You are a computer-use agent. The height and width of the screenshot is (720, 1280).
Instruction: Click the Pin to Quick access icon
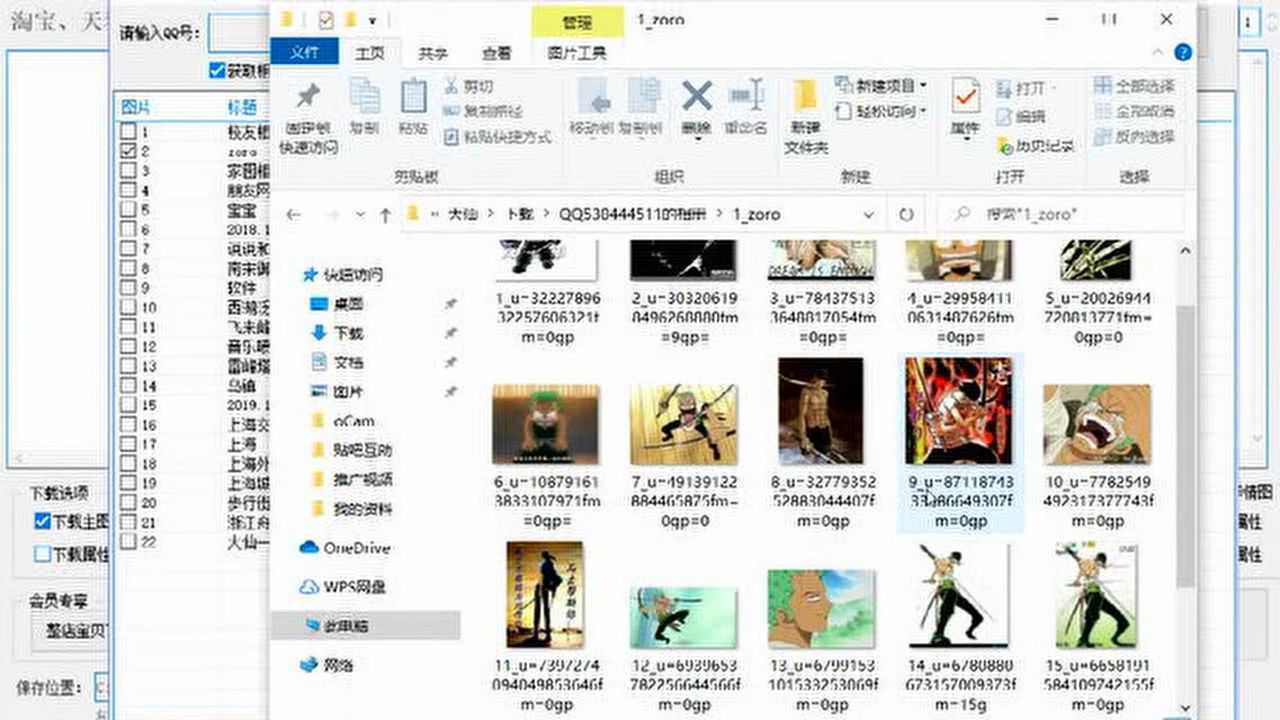[x=308, y=96]
